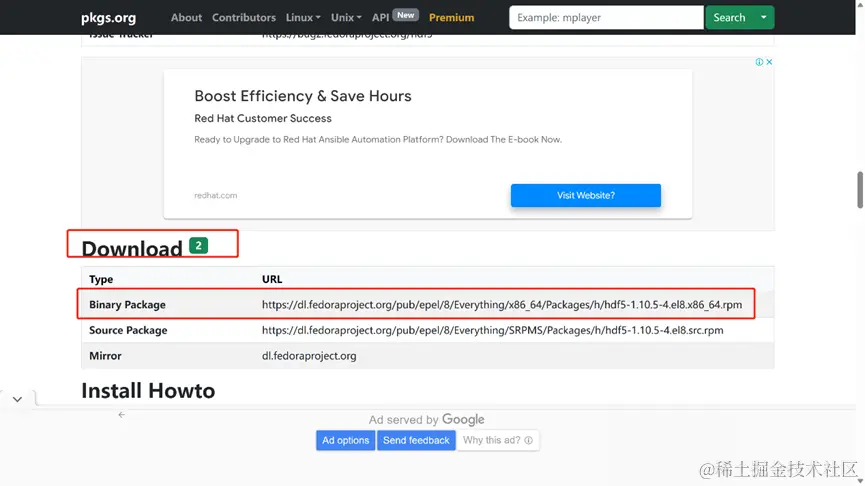
Task: Click the Ansible e-book ad description
Action: pos(378,140)
